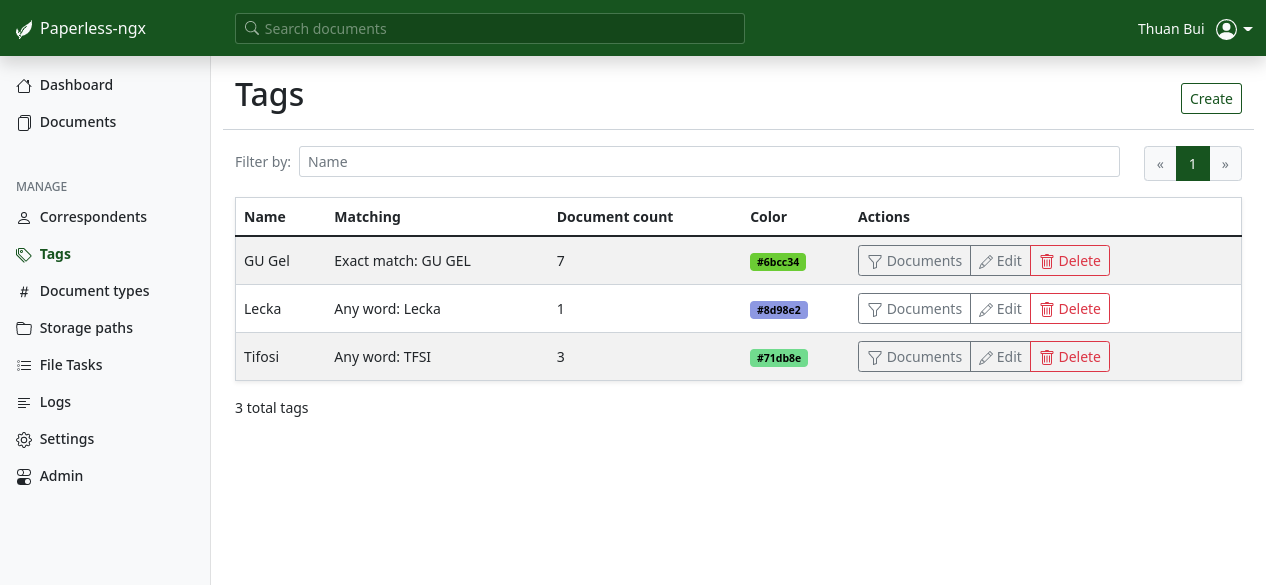Click the Correspondents person icon
Viewport: 1266px width, 585px height.
tap(24, 218)
